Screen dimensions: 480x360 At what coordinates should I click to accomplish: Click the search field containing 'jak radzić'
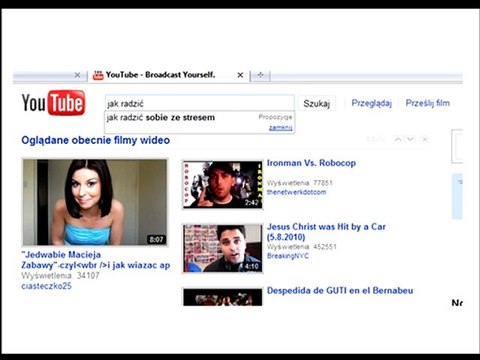[200, 103]
